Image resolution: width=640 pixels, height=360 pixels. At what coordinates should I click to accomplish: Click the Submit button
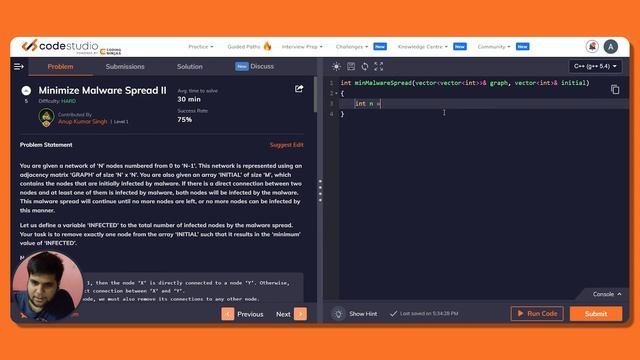point(596,314)
